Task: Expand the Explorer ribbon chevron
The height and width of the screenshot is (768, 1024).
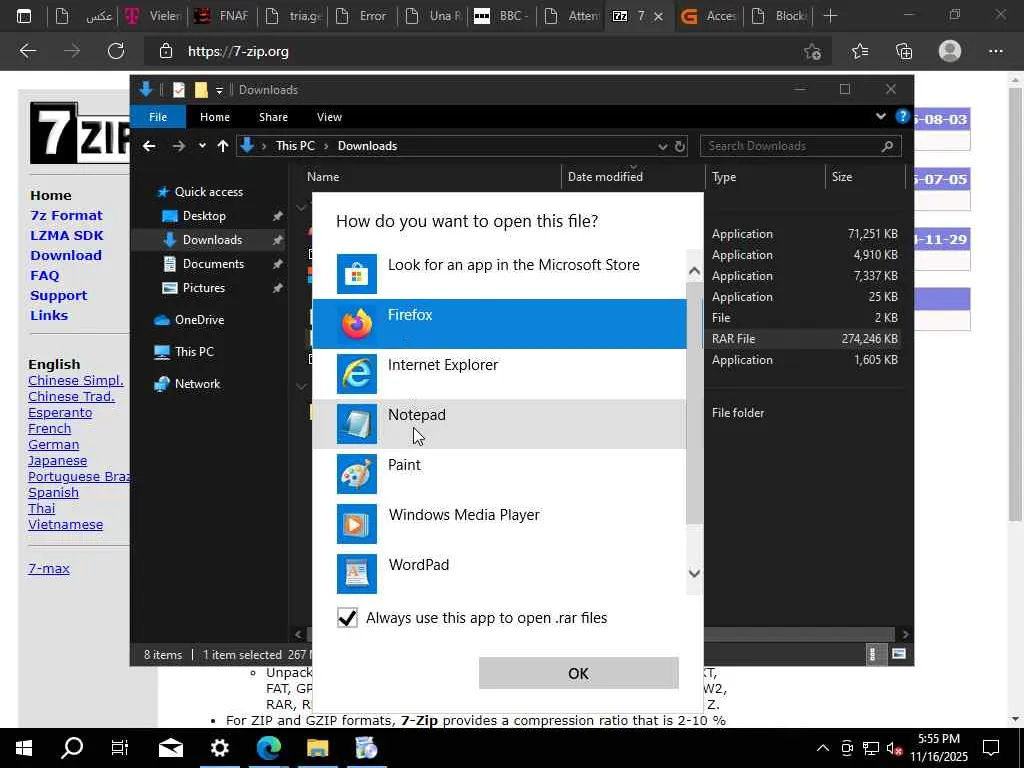Action: [880, 116]
